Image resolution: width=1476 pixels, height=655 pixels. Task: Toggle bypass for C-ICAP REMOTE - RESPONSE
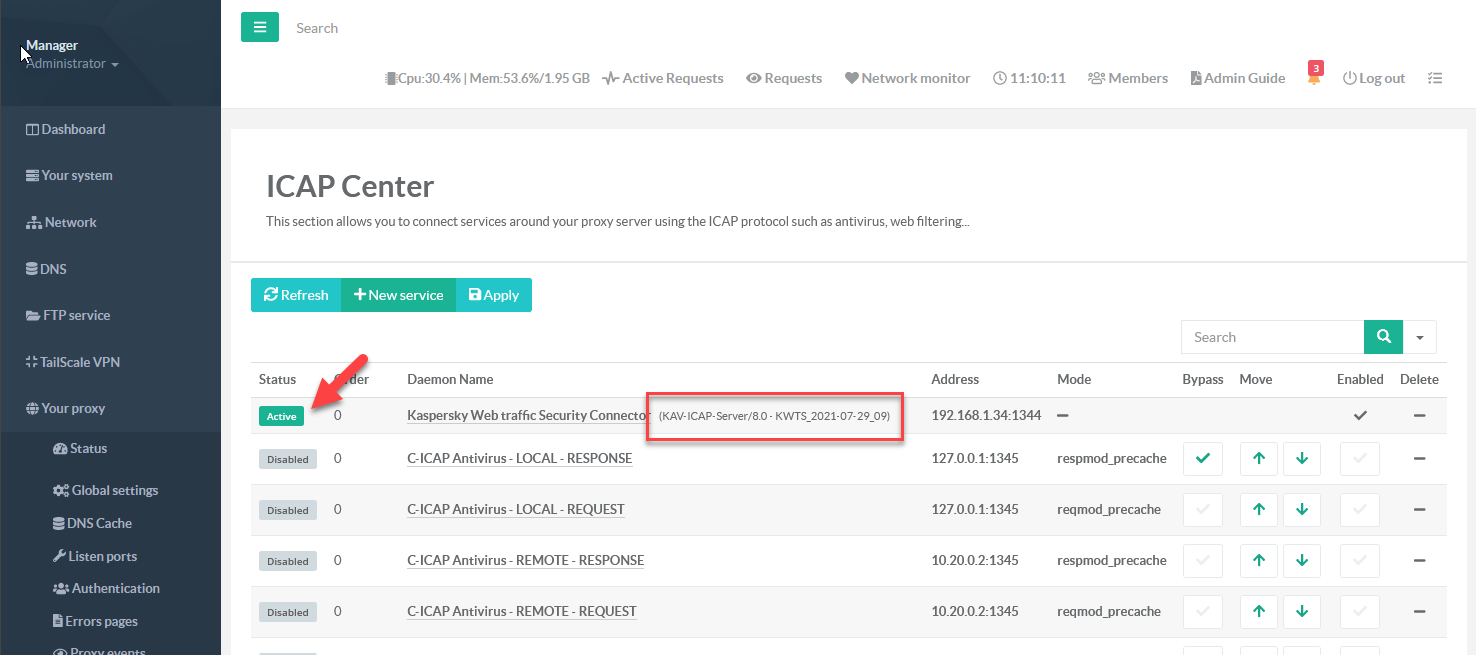point(1203,561)
